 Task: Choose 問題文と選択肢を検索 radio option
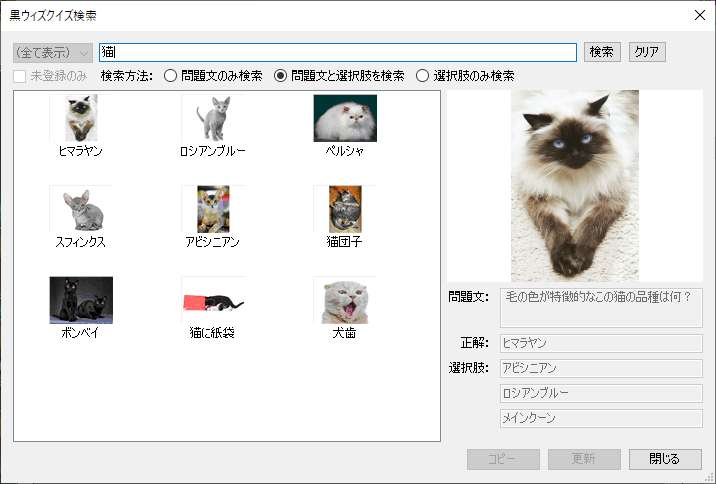point(280,75)
